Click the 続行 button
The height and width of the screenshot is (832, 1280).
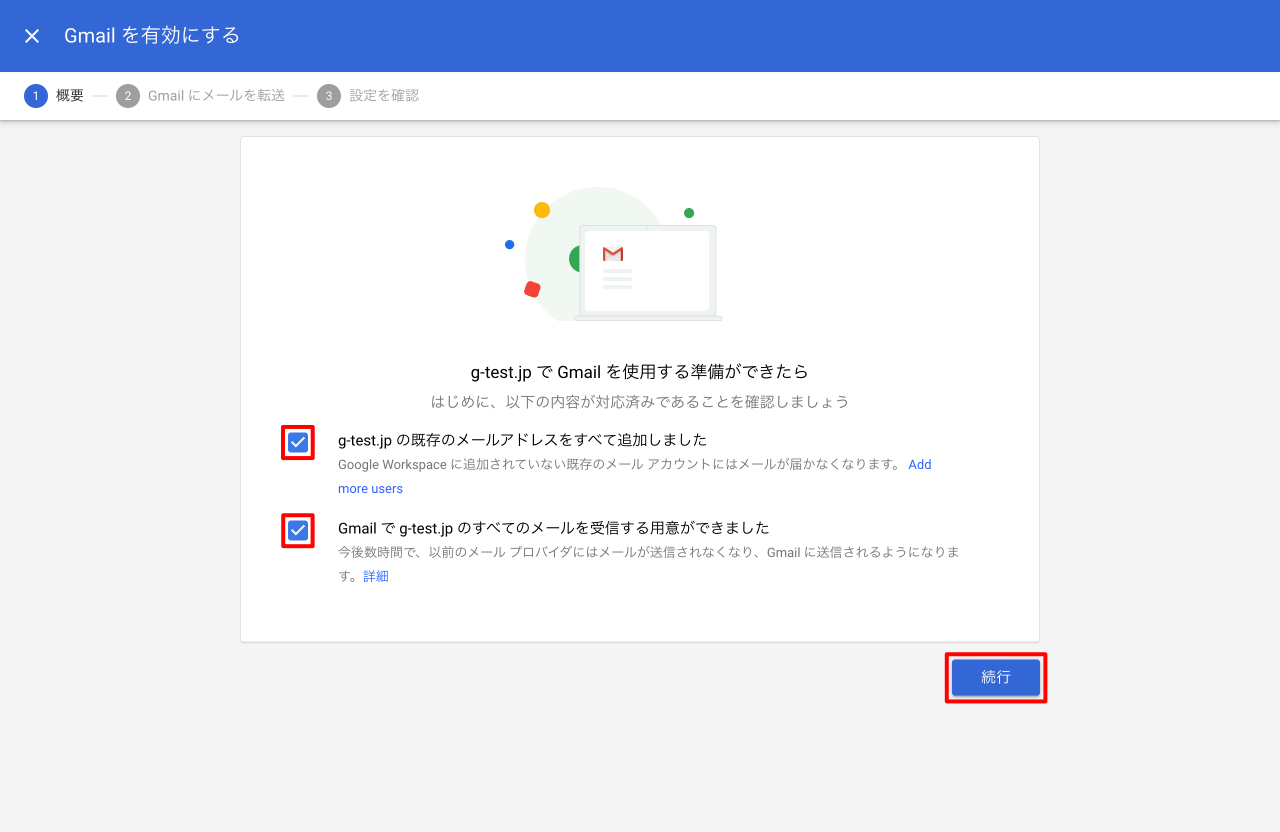pyautogui.click(x=996, y=677)
